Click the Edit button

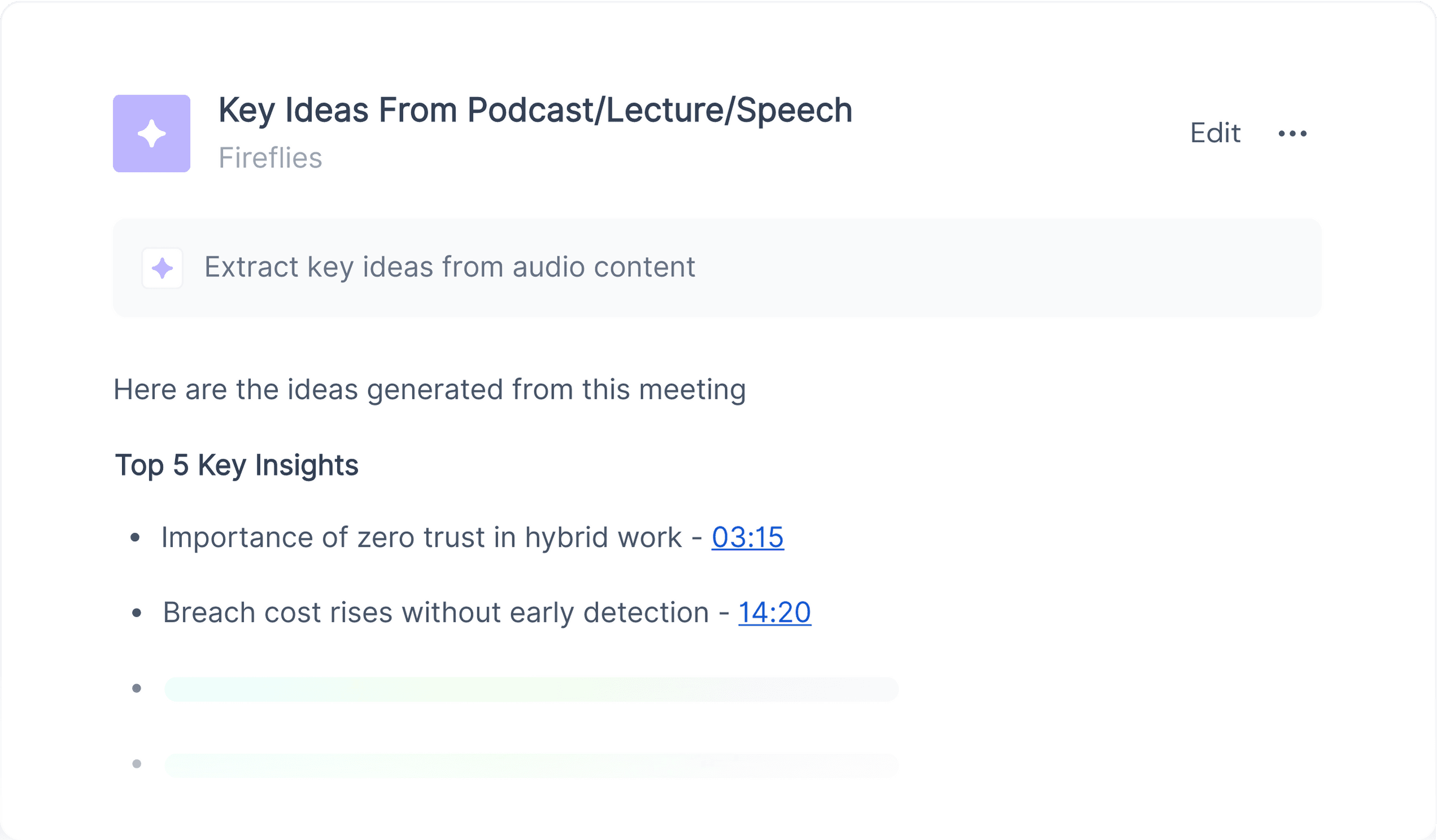tap(1215, 133)
